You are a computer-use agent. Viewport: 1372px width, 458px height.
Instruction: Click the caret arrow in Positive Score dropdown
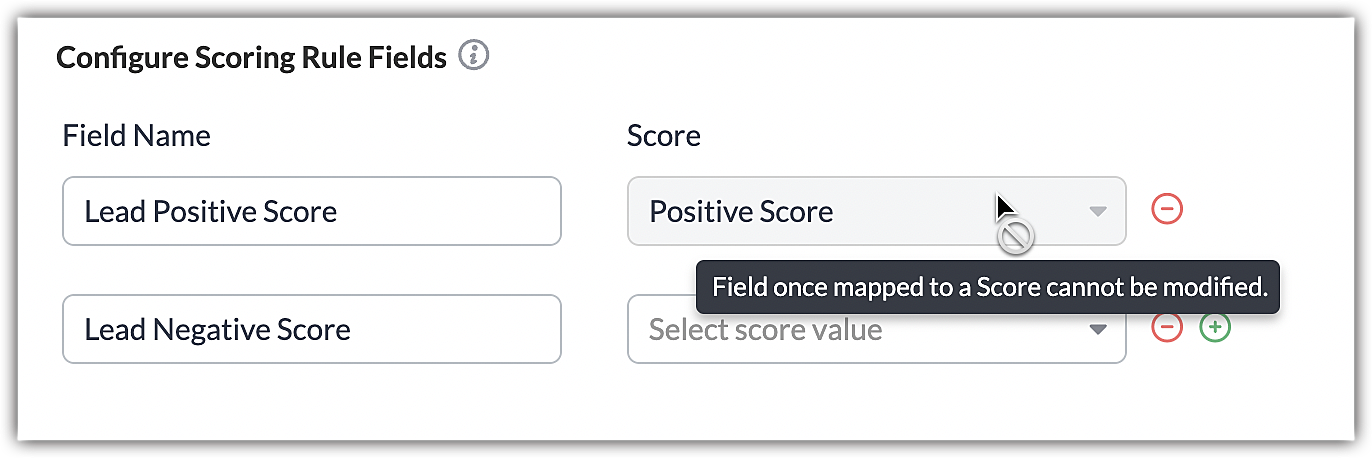tap(1098, 211)
